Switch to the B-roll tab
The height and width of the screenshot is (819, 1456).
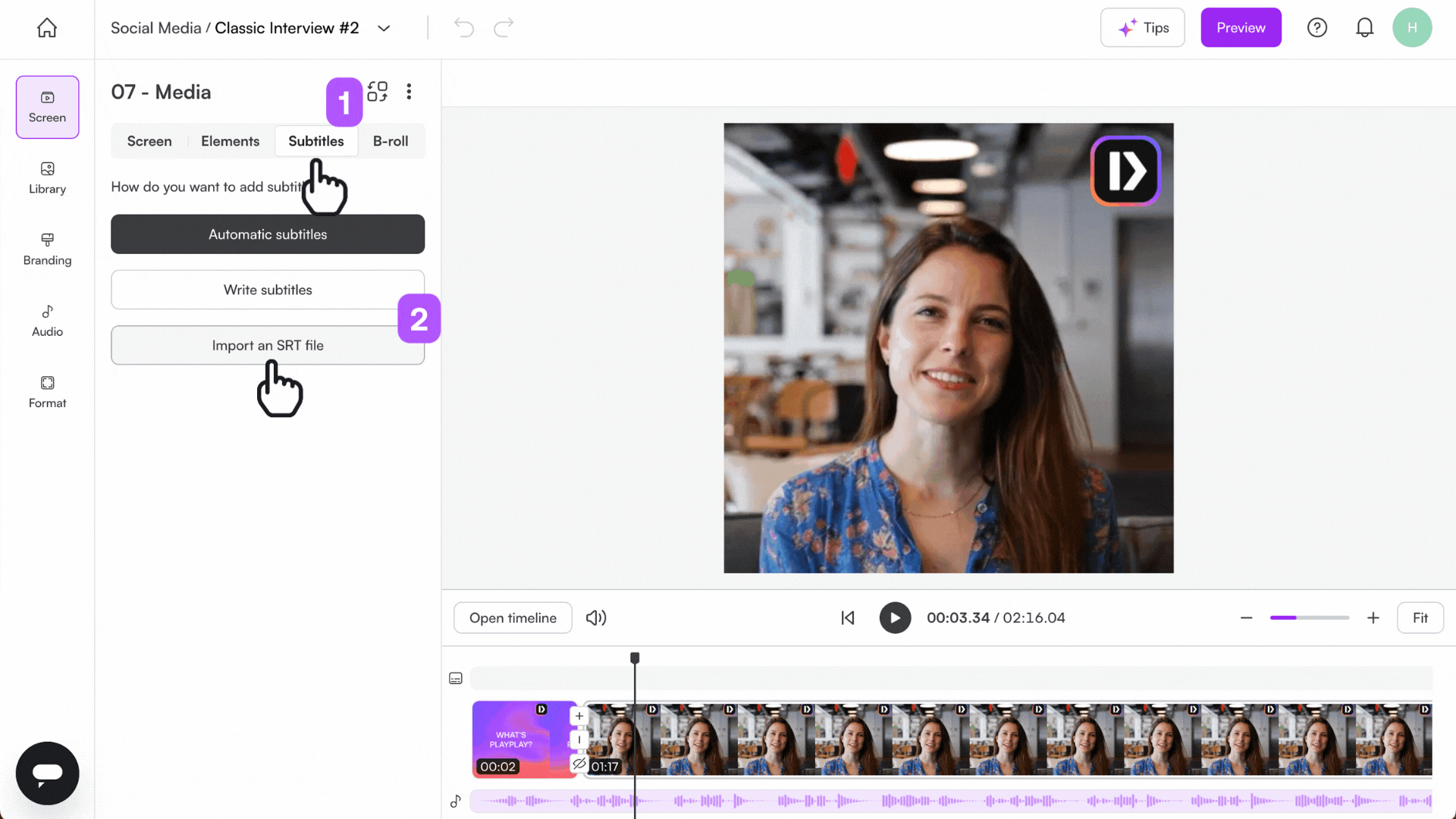tap(390, 141)
